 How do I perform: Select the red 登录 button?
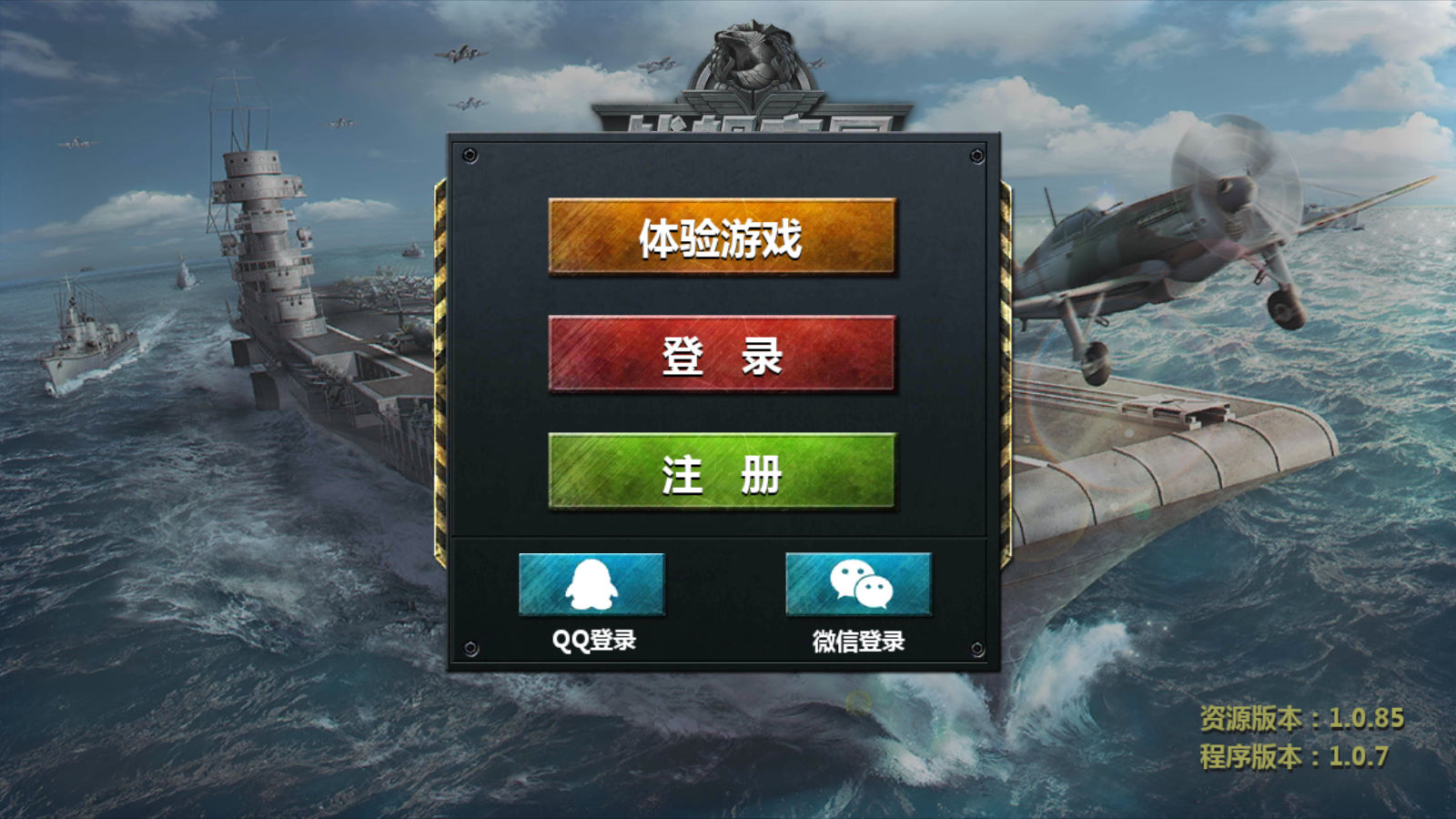pos(722,354)
